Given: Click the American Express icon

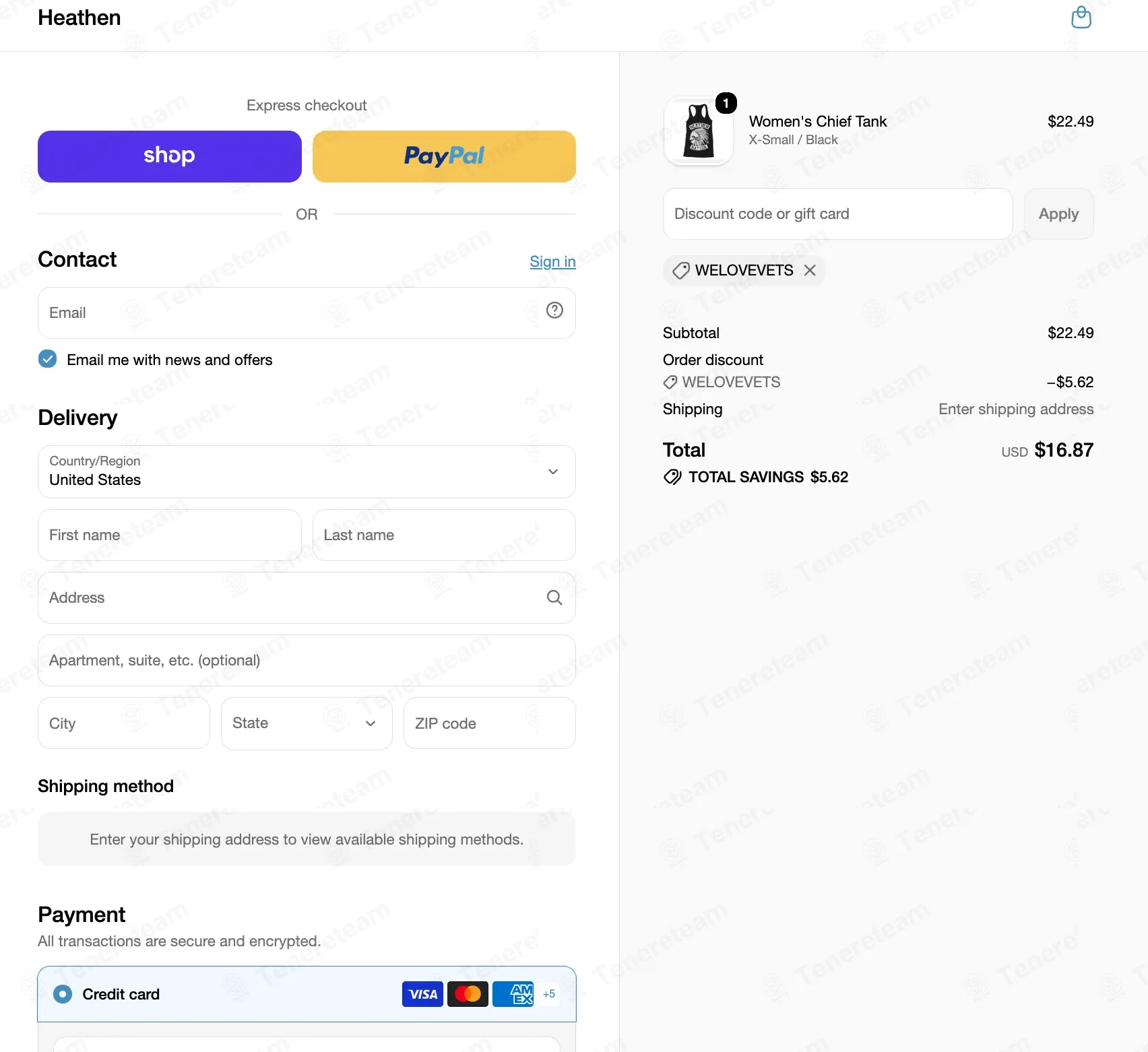Looking at the screenshot, I should [513, 994].
